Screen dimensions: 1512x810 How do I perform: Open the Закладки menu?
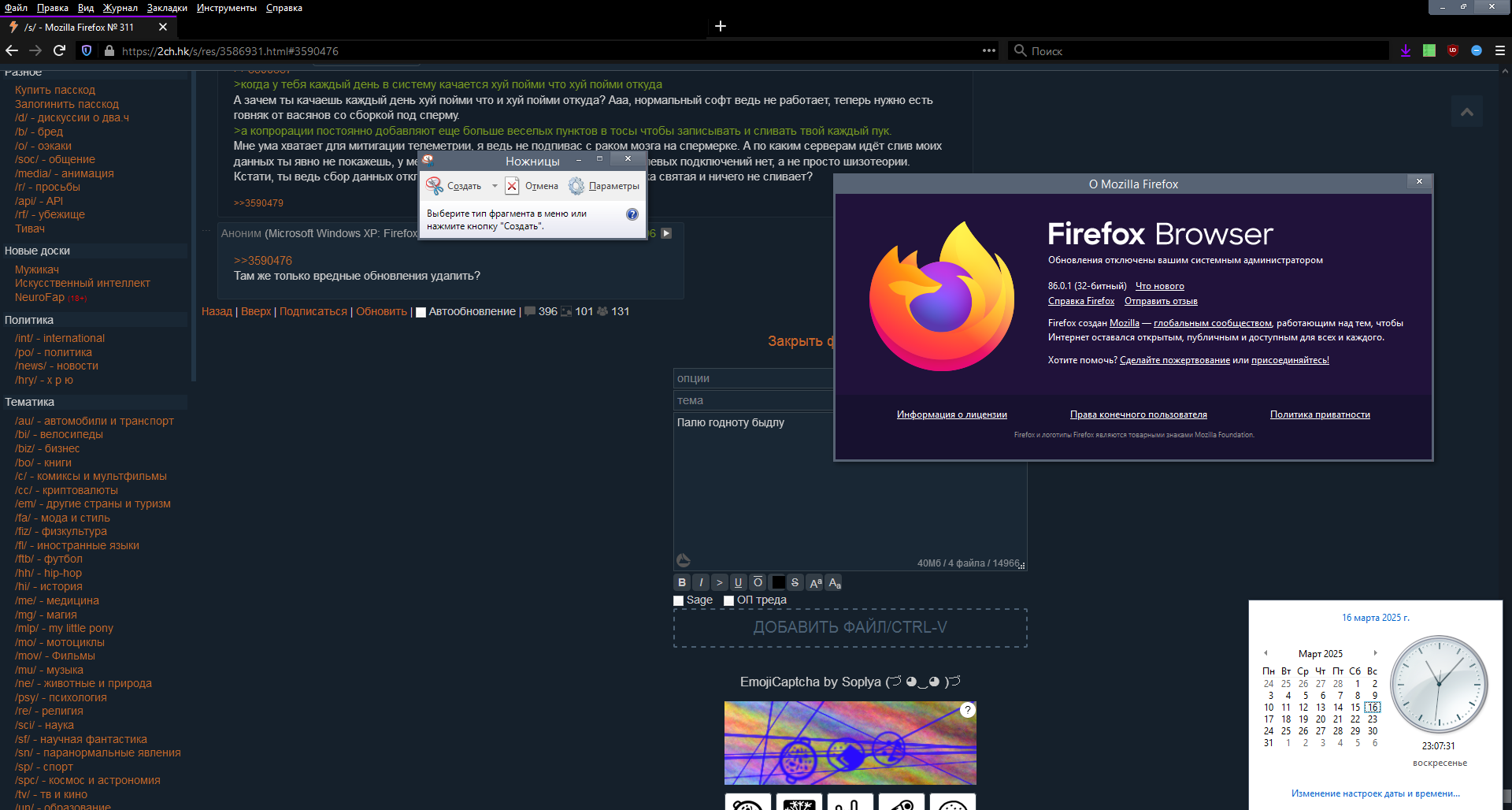167,8
